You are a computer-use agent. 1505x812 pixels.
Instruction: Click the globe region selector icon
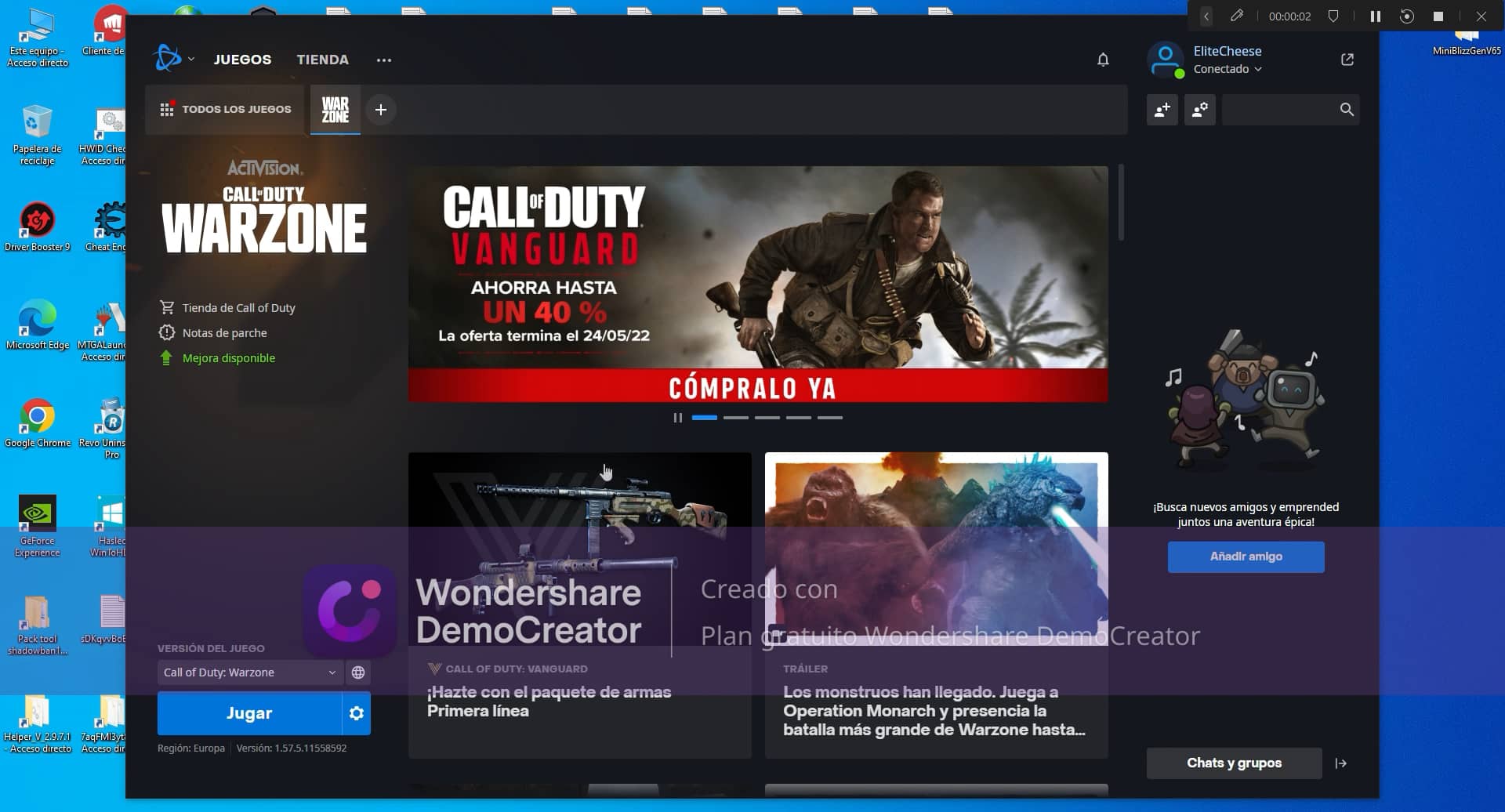tap(359, 672)
